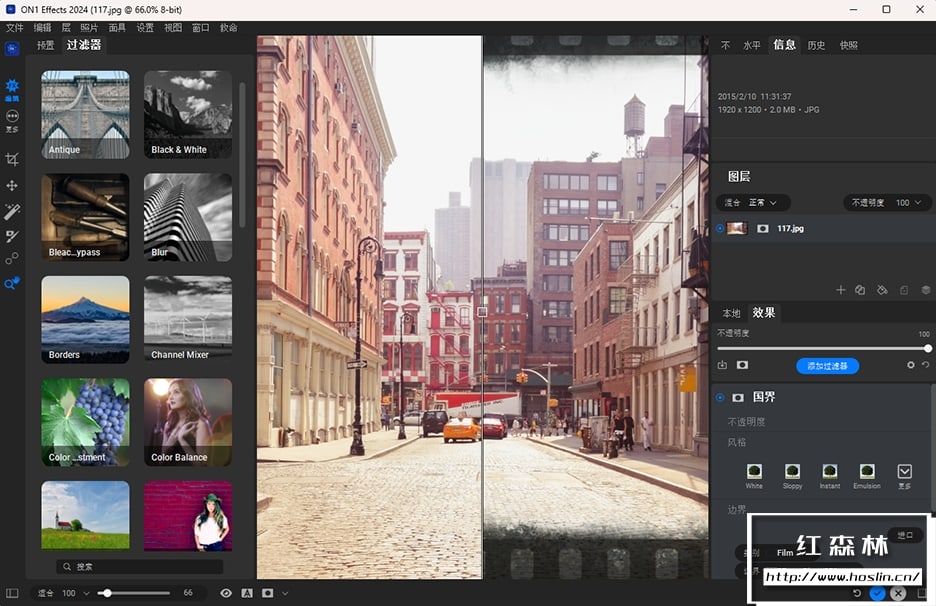This screenshot has width=936, height=606.
Task: Activate the zoom view tool
Action: [x=12, y=284]
